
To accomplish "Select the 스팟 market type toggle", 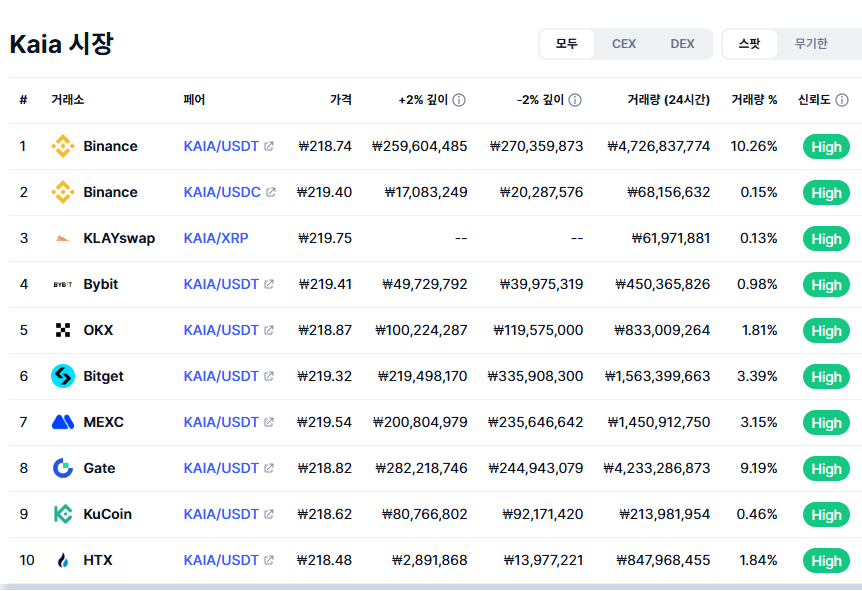I will point(749,44).
